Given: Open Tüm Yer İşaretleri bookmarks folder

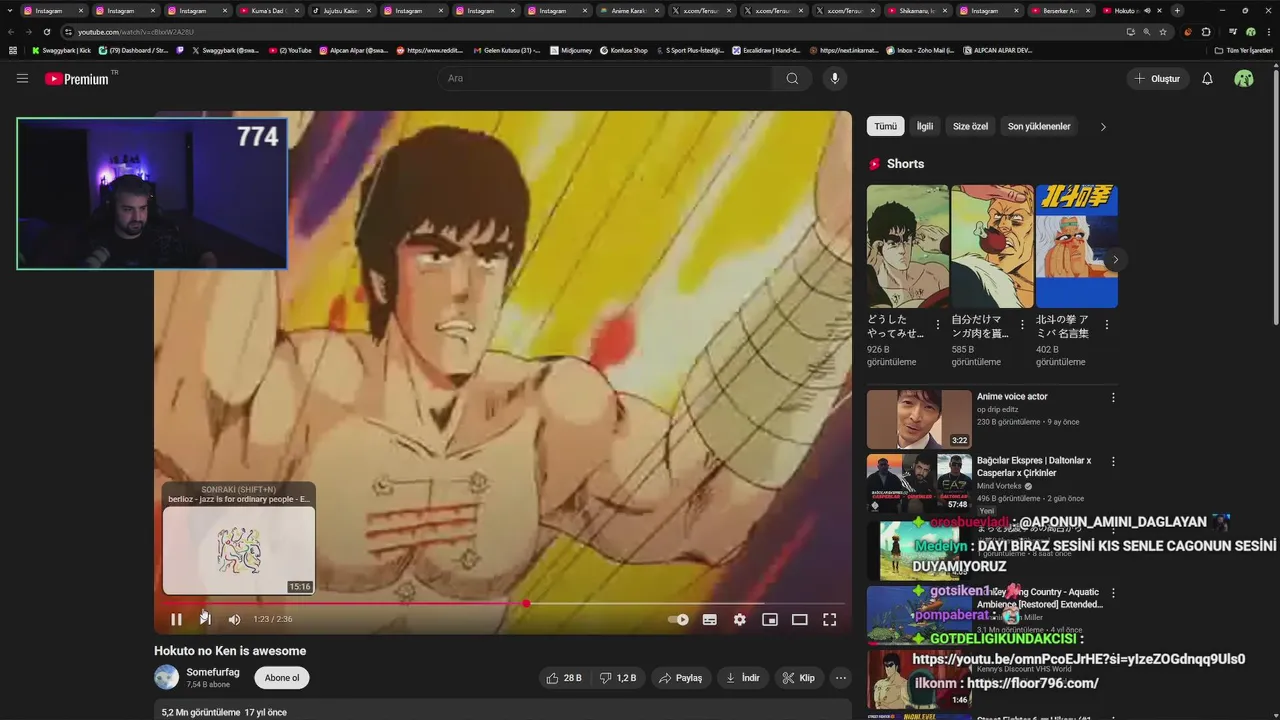Looking at the screenshot, I should tap(1244, 50).
